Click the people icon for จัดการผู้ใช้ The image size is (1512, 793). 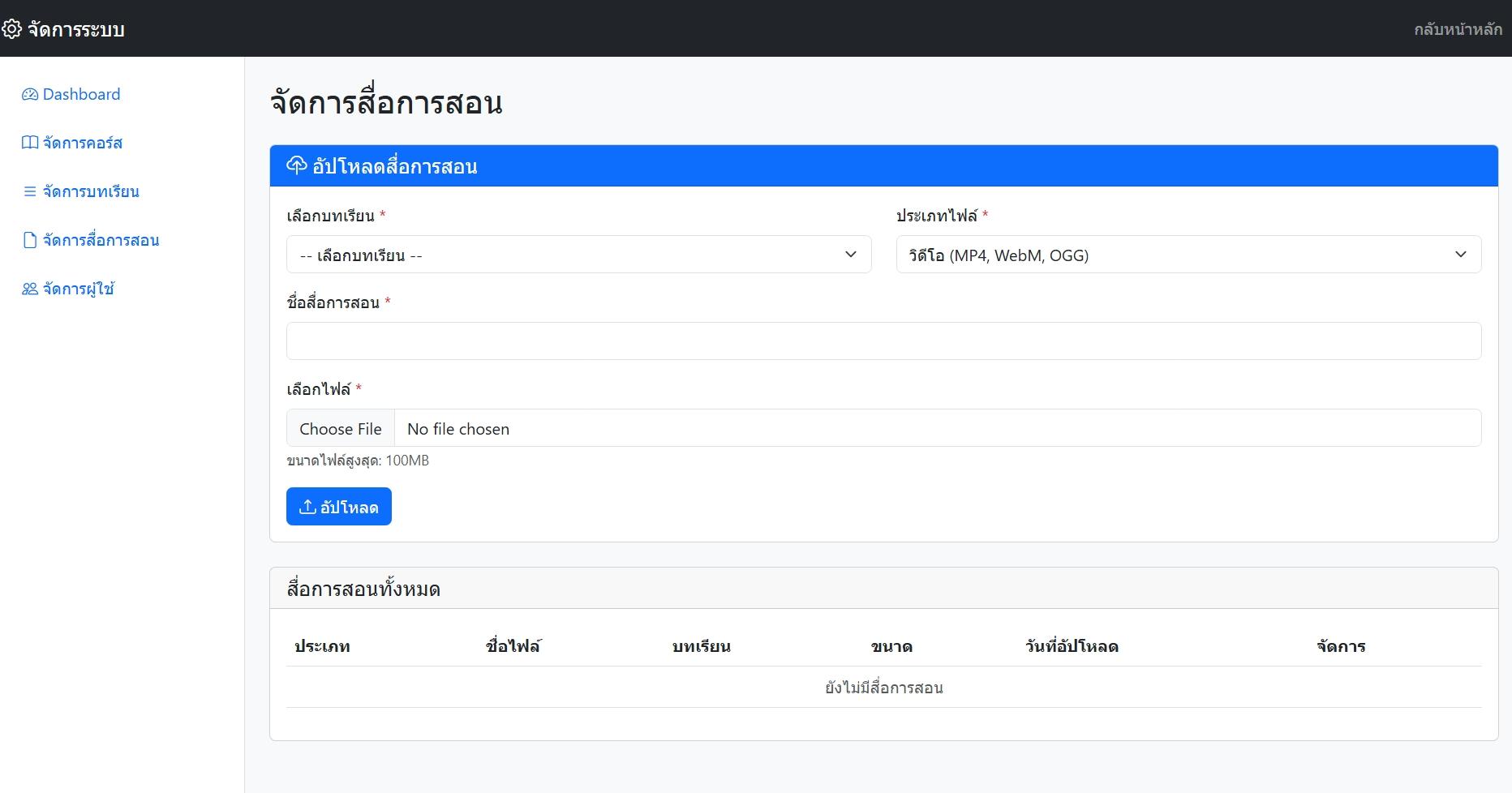click(x=30, y=289)
